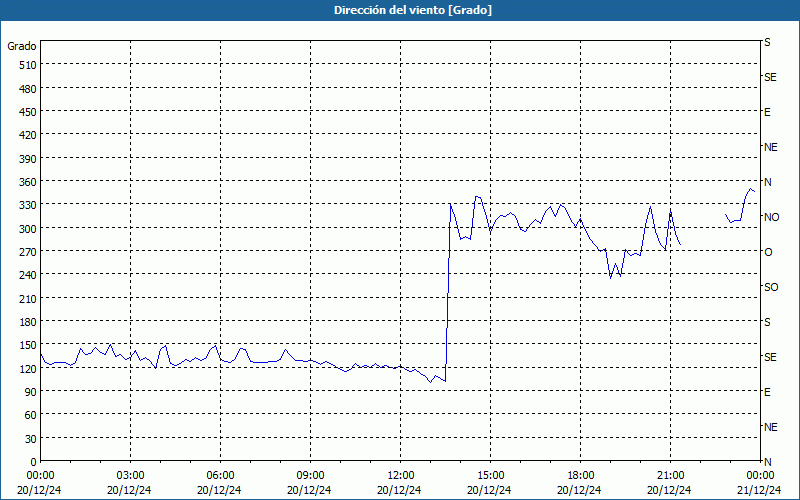800x500 pixels.
Task: Click the 390 degree axis label
Action: (28, 159)
